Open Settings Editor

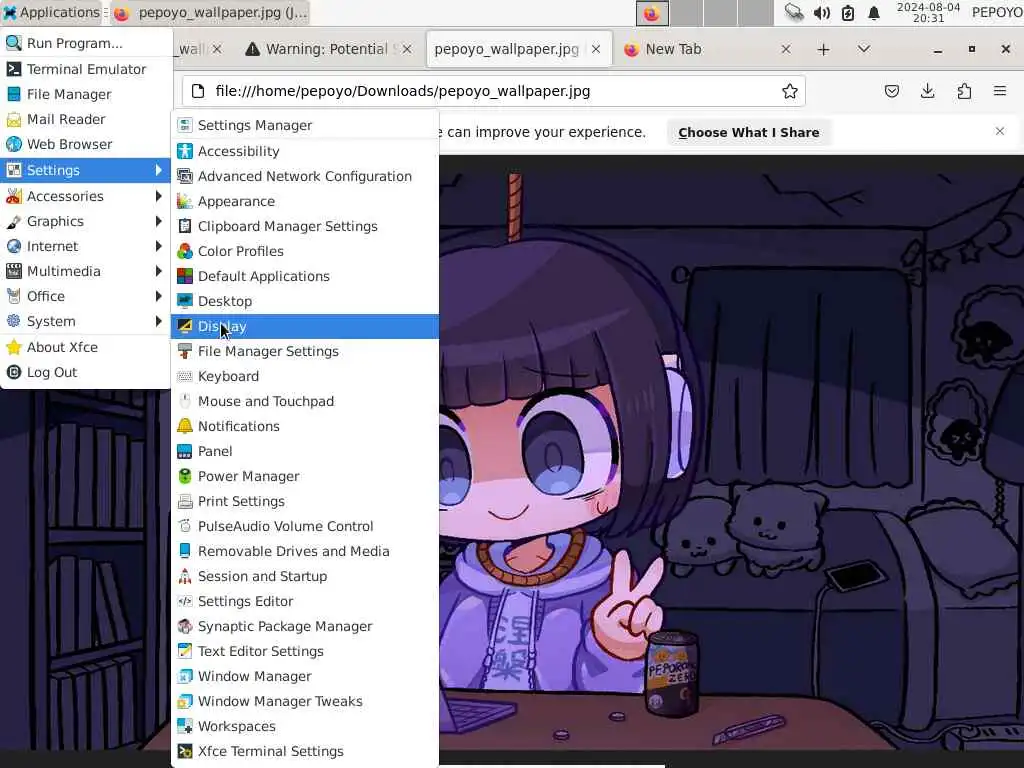tap(304, 601)
